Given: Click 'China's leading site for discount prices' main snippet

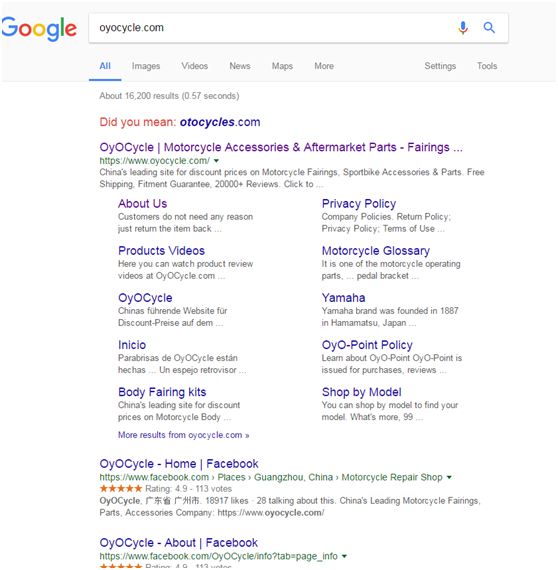Looking at the screenshot, I should pos(292,178).
